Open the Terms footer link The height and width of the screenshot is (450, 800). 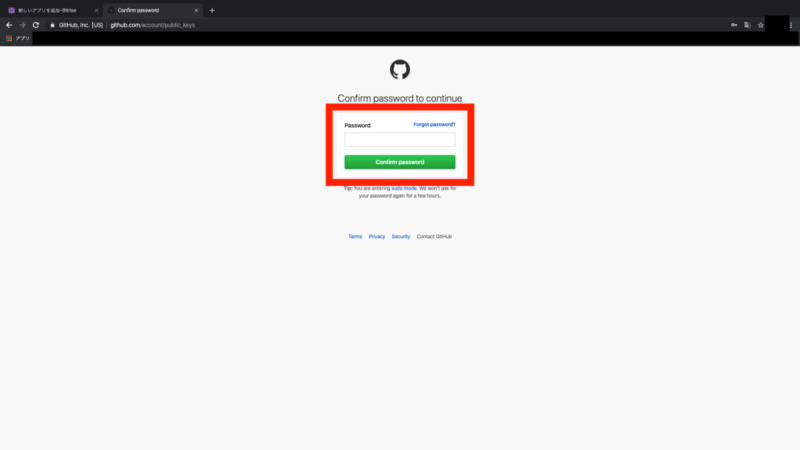[355, 237]
